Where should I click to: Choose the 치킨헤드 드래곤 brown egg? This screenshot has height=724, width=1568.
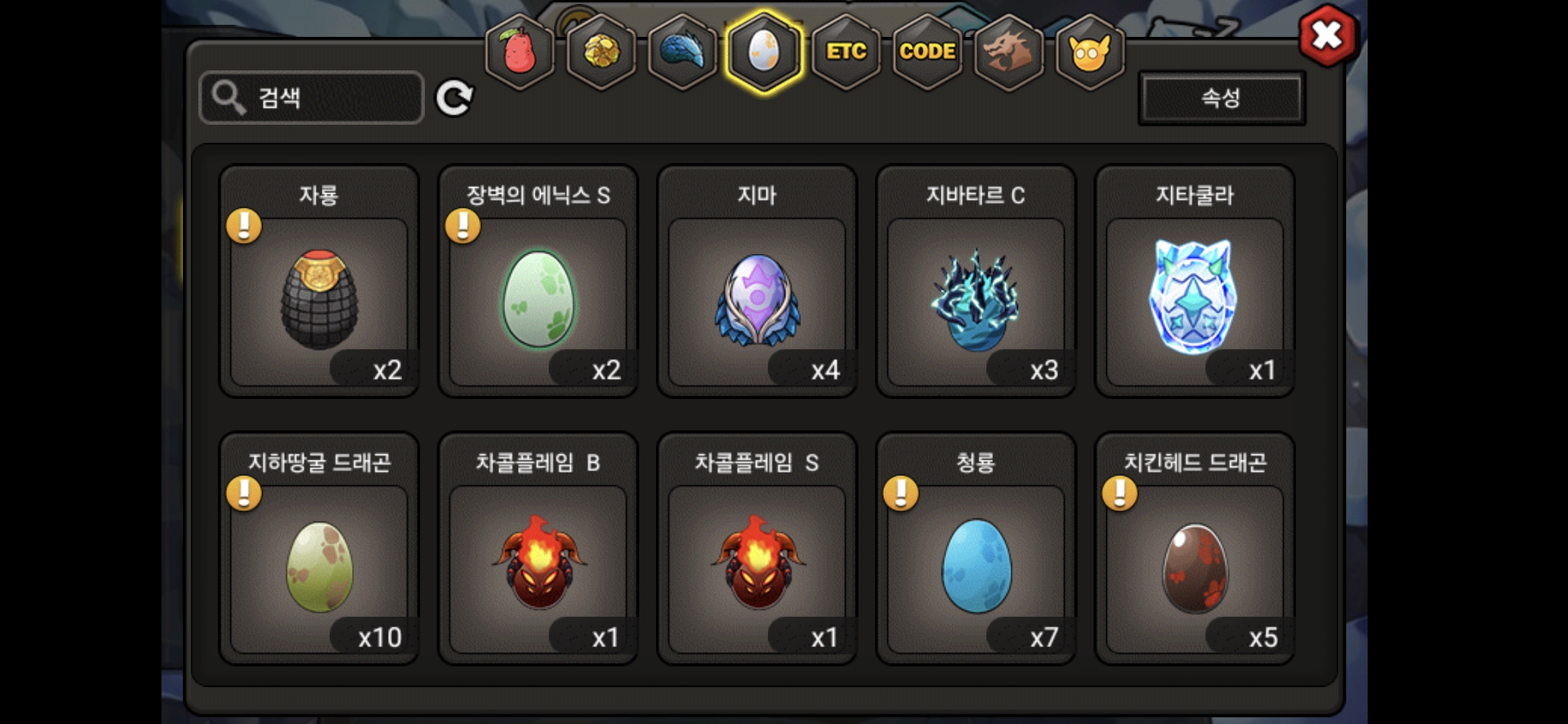pyautogui.click(x=1195, y=548)
